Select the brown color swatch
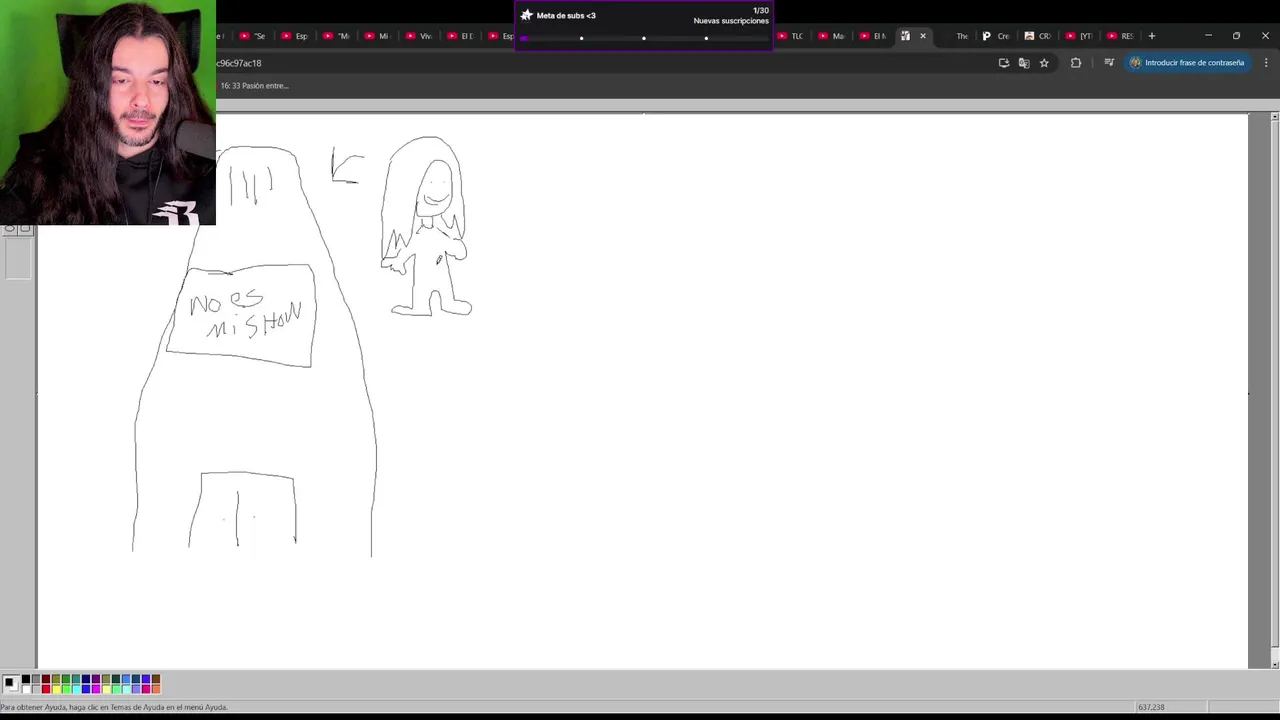This screenshot has height=720, width=1280. [156, 679]
